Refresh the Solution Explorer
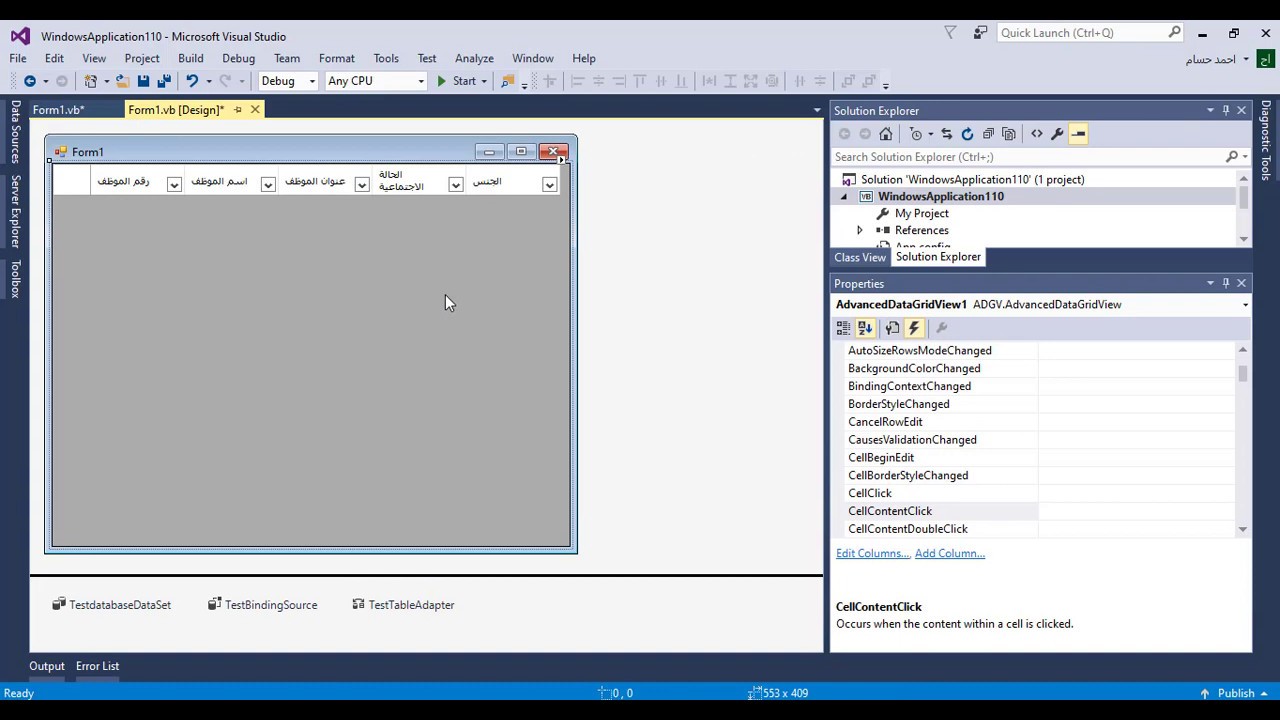The height and width of the screenshot is (720, 1280). click(x=967, y=134)
